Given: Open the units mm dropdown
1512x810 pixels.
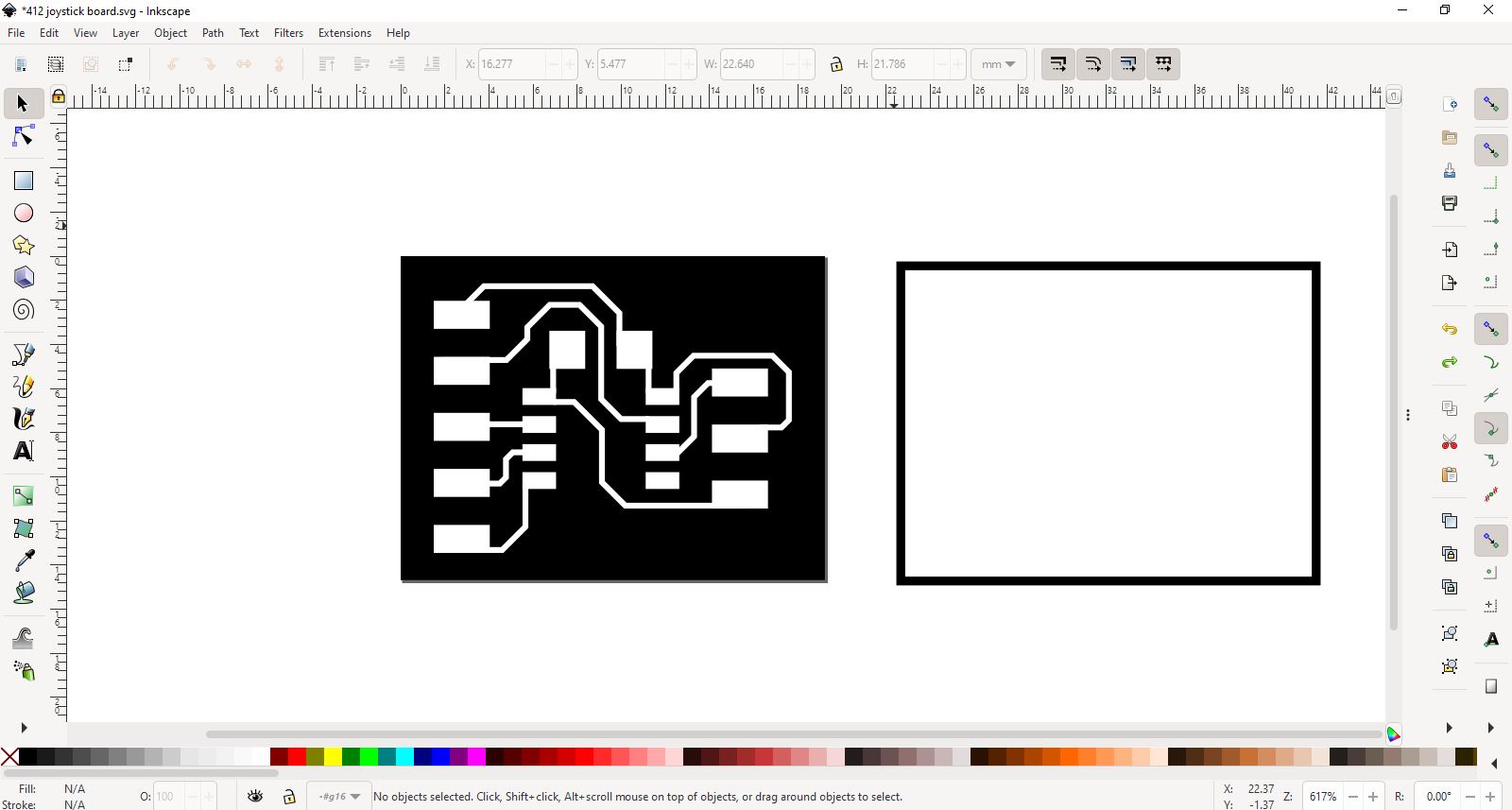Looking at the screenshot, I should (x=998, y=64).
